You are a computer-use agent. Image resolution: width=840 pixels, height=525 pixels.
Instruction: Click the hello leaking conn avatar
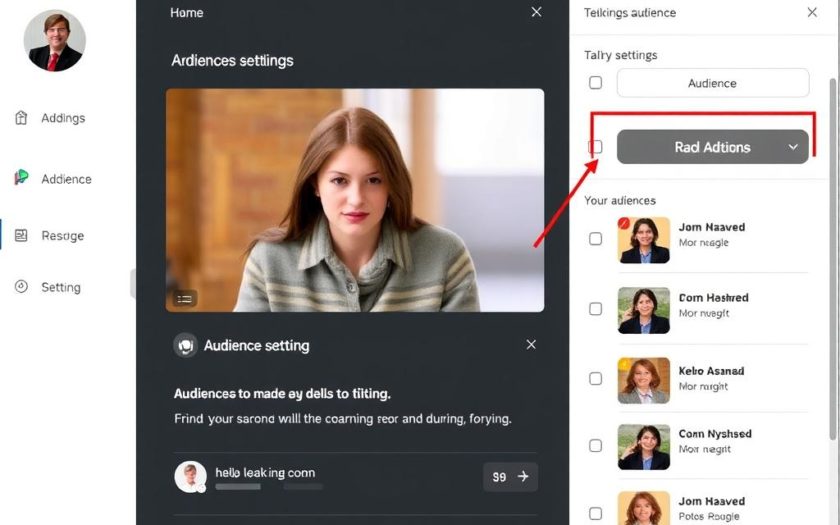[x=190, y=476]
